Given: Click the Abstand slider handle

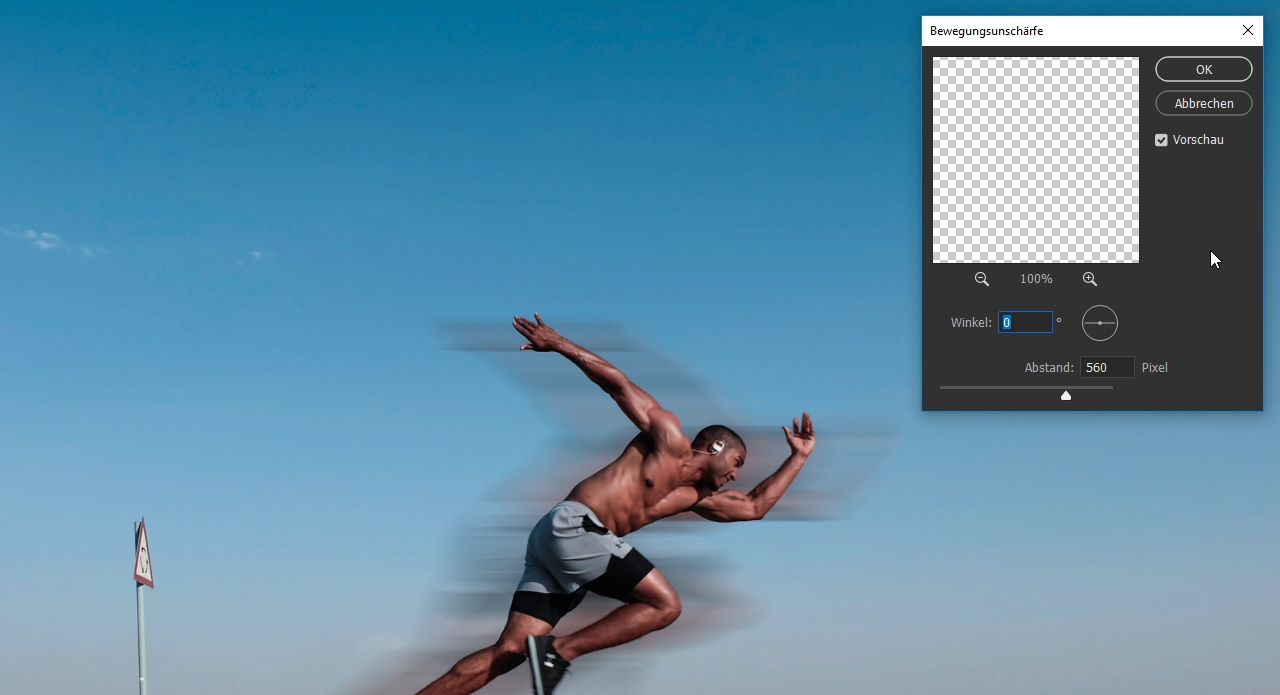Looking at the screenshot, I should pyautogui.click(x=1066, y=396).
